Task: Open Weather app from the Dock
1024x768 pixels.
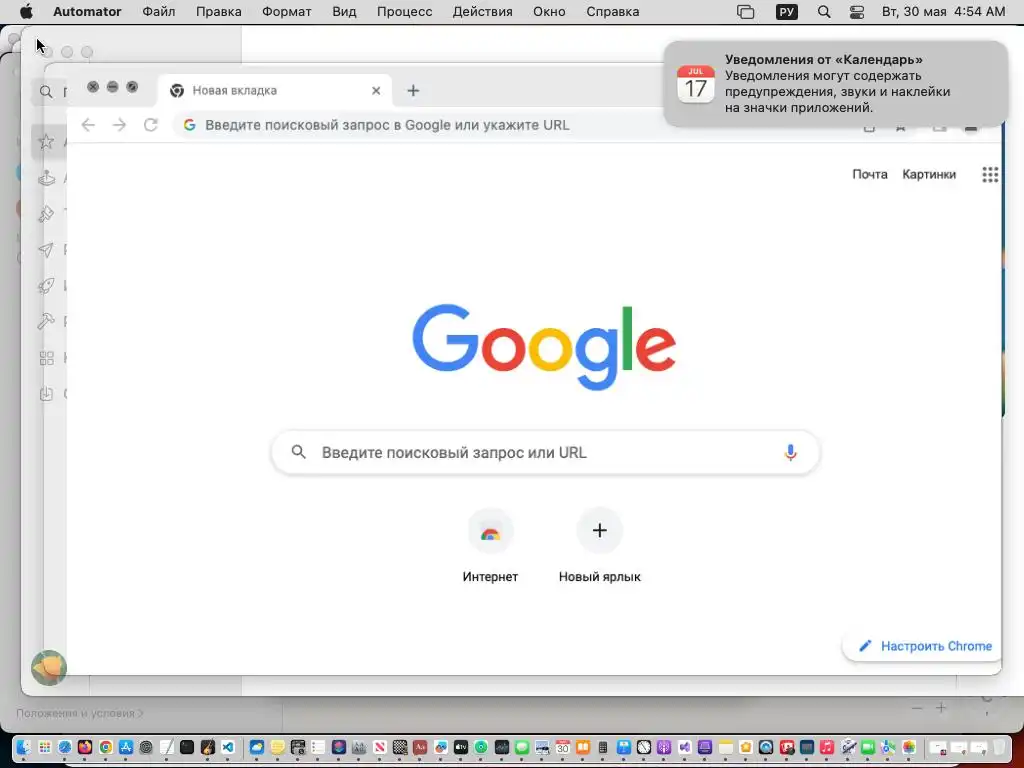Action: pyautogui.click(x=257, y=747)
